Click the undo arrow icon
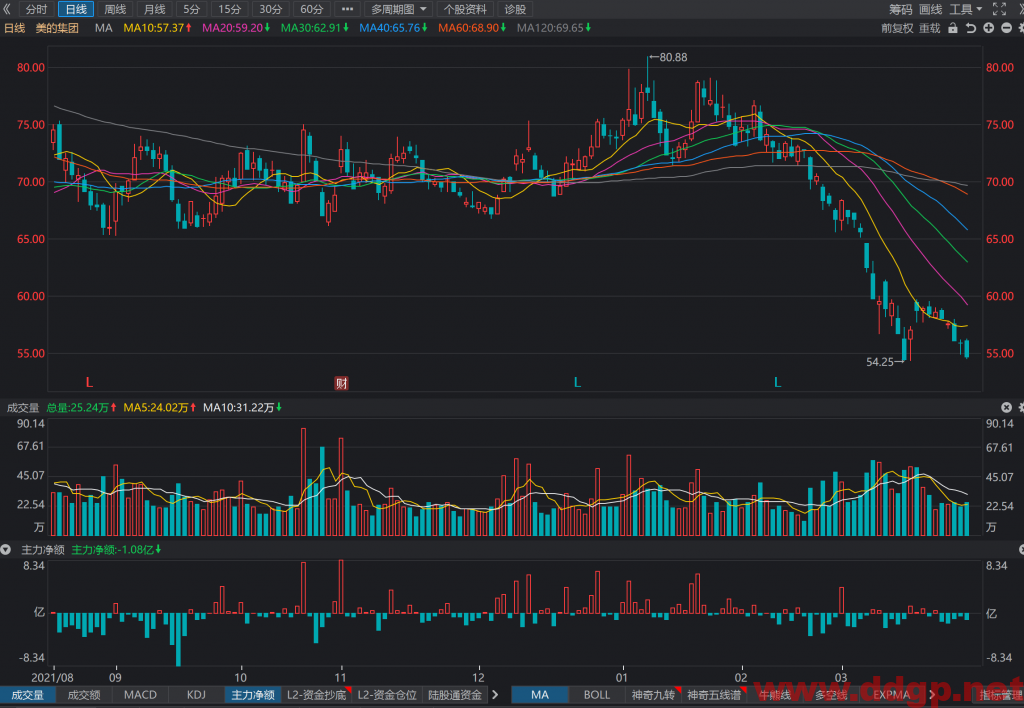Viewport: 1024px width, 708px height. (971, 28)
